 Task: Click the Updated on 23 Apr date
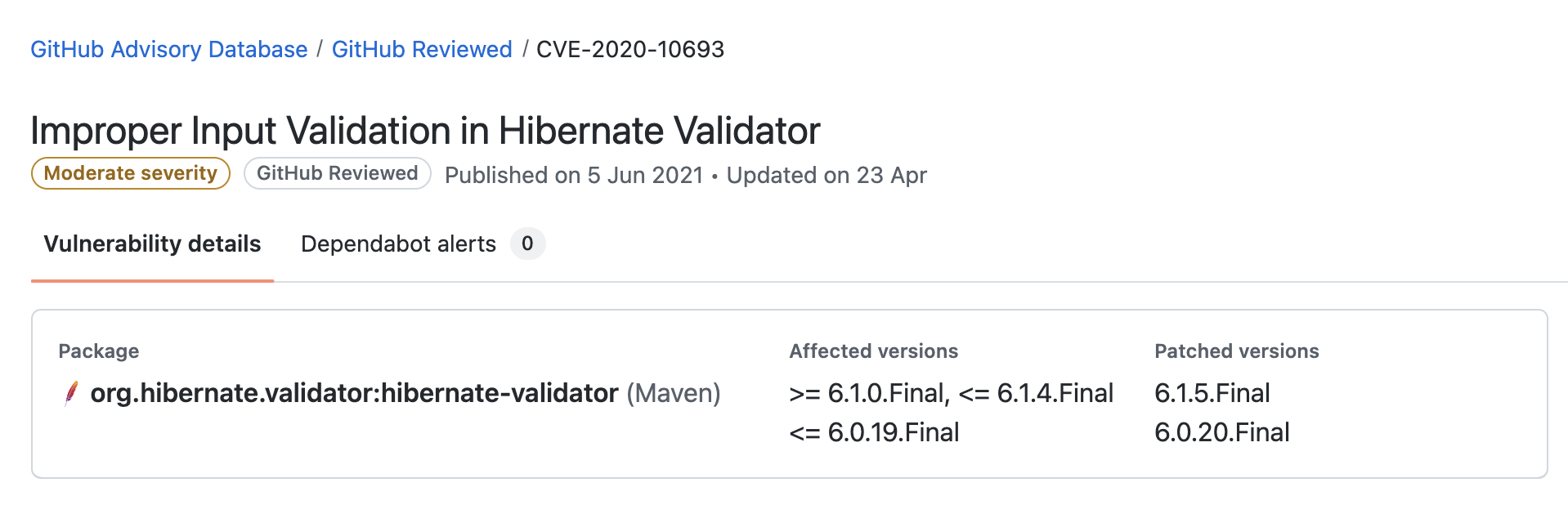coord(827,175)
